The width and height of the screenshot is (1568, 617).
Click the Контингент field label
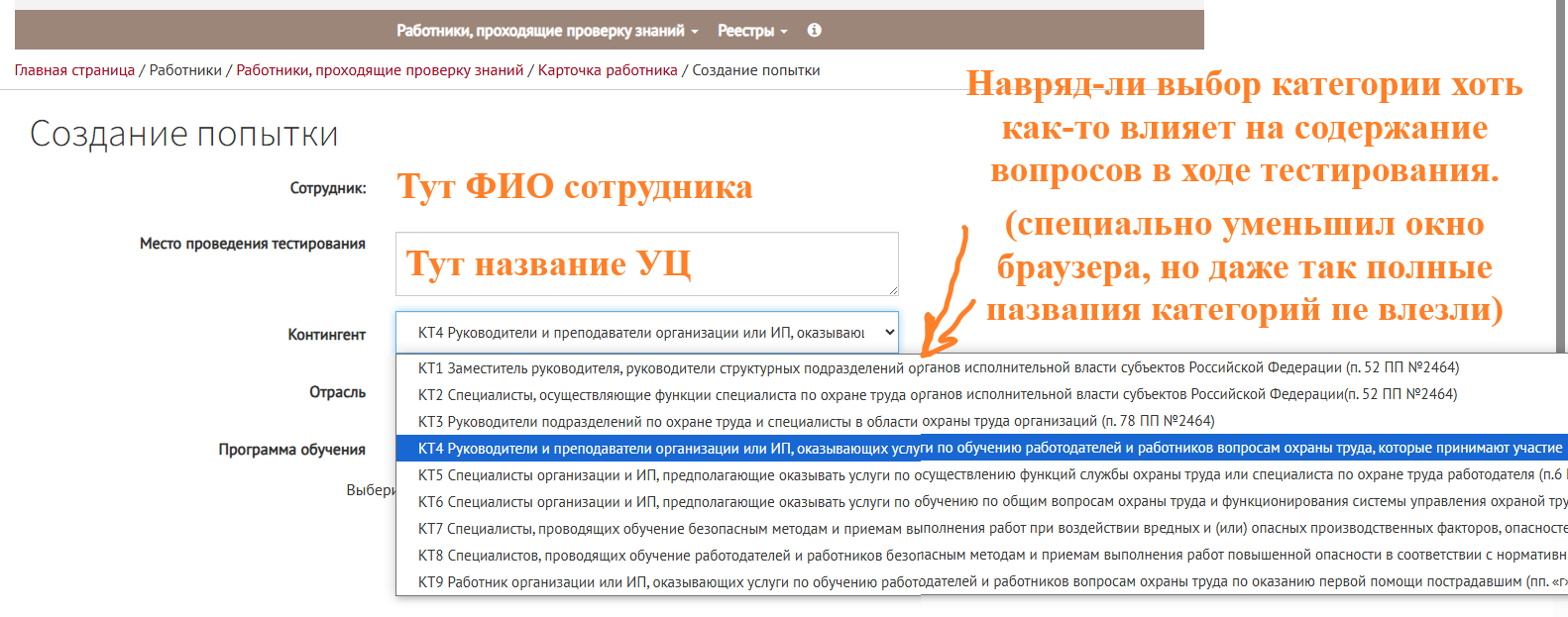[327, 335]
